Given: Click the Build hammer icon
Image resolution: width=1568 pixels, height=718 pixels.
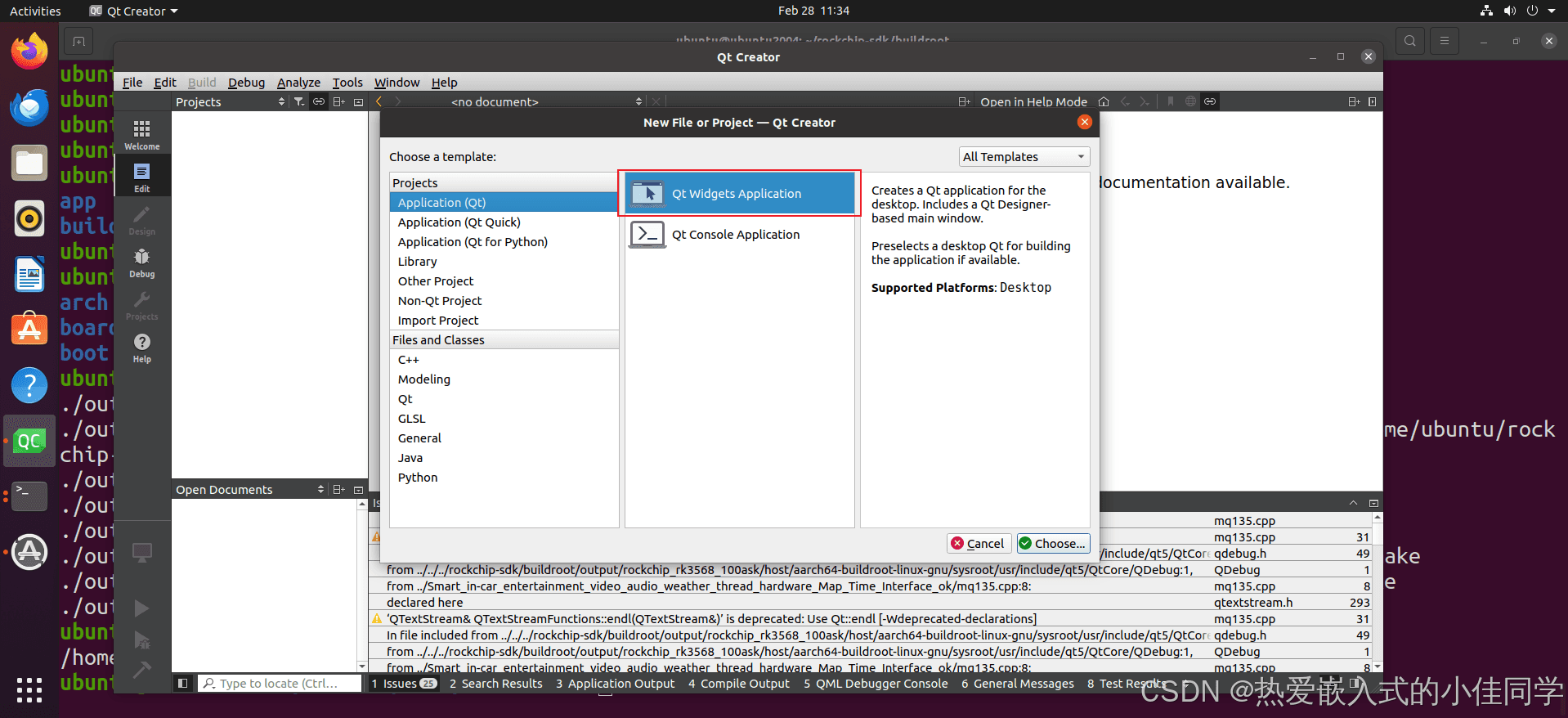Looking at the screenshot, I should pos(142,670).
